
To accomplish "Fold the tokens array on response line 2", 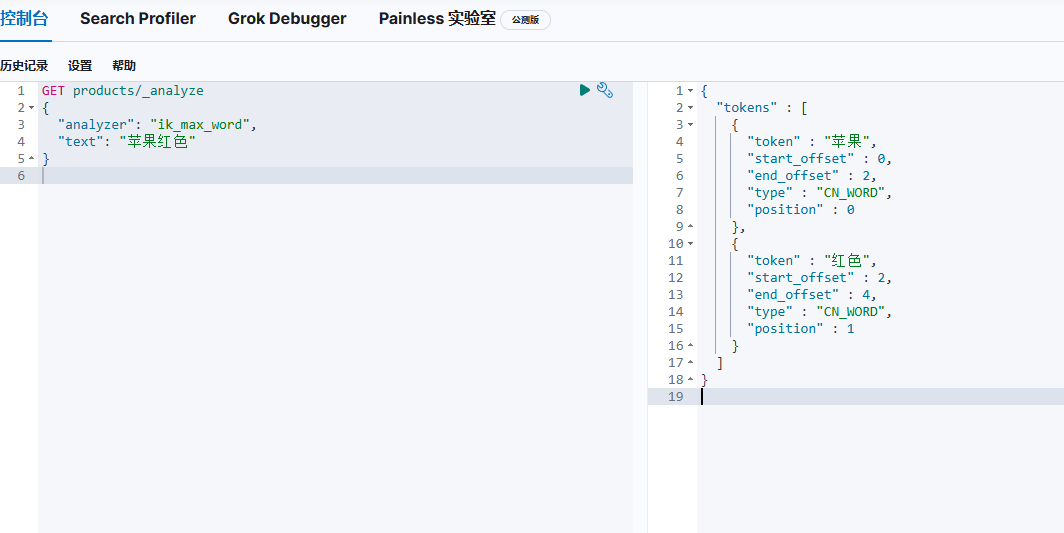I will 690,108.
